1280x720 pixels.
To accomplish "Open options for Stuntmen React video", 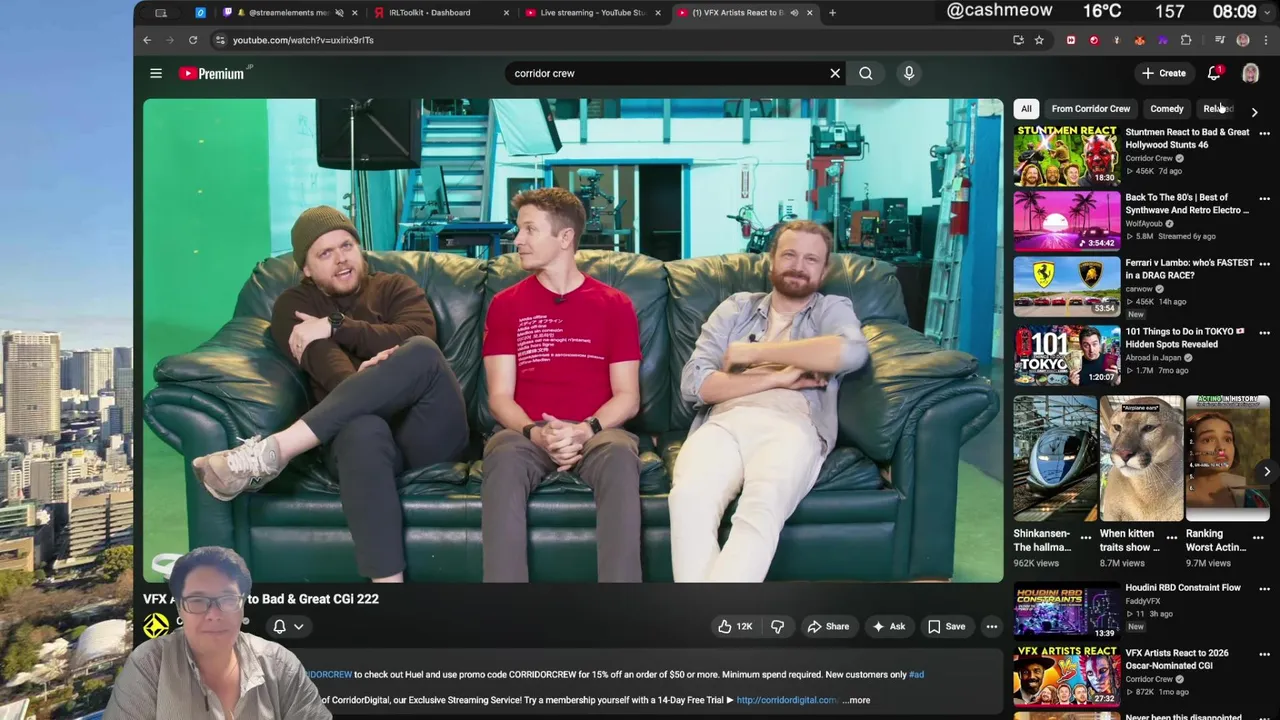I will (1264, 133).
